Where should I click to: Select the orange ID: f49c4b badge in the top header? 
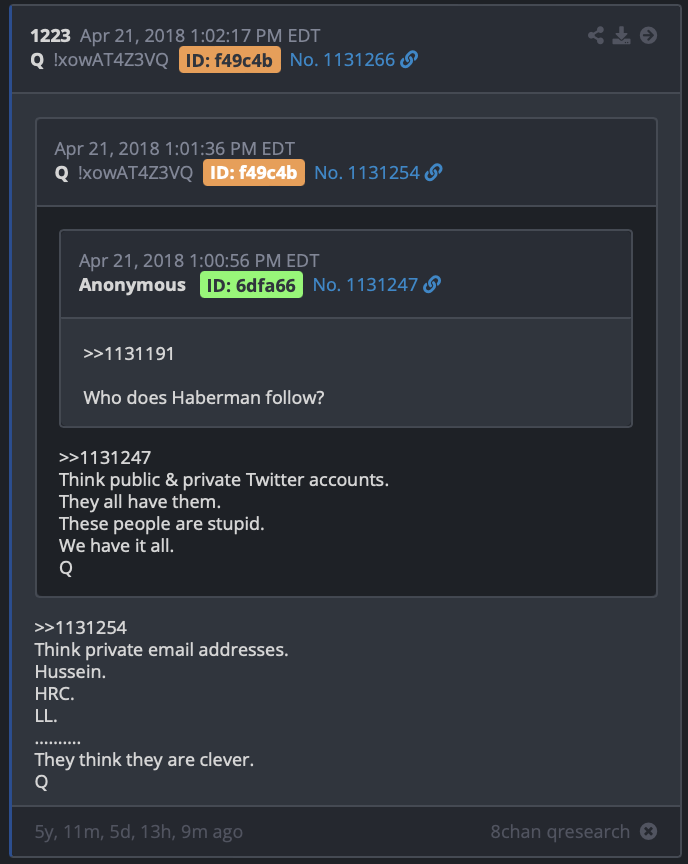230,60
